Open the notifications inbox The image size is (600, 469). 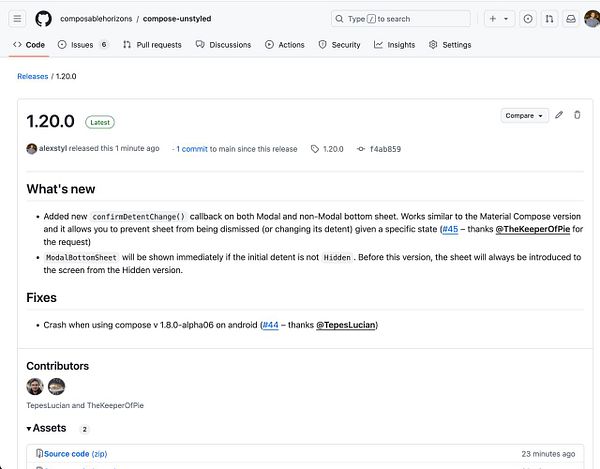pyautogui.click(x=570, y=19)
